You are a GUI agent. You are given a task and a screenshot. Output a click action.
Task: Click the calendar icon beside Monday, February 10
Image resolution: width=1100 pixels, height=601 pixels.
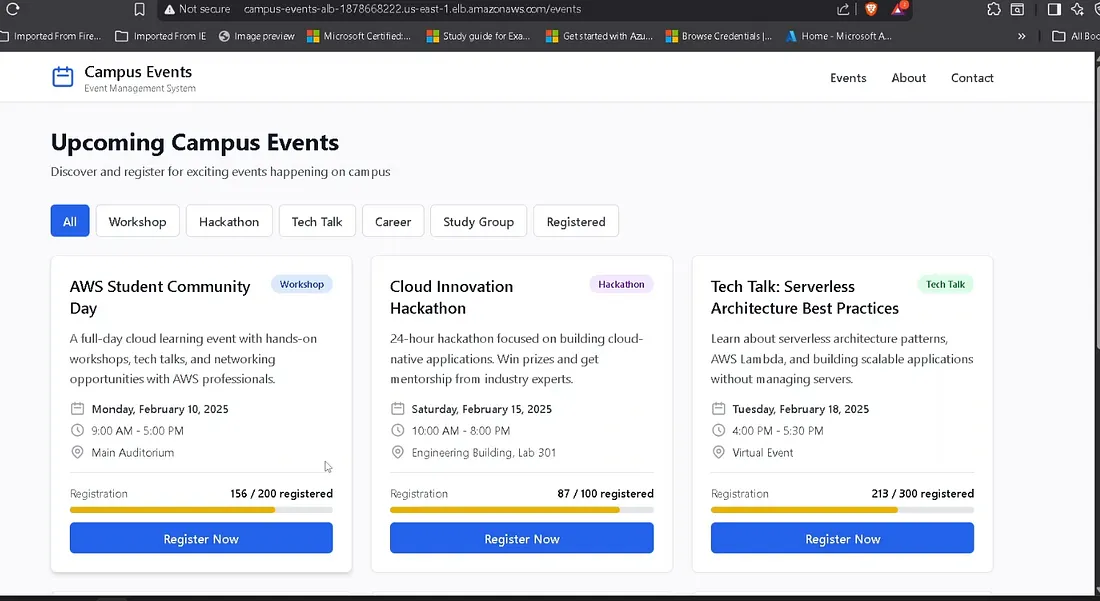(77, 408)
